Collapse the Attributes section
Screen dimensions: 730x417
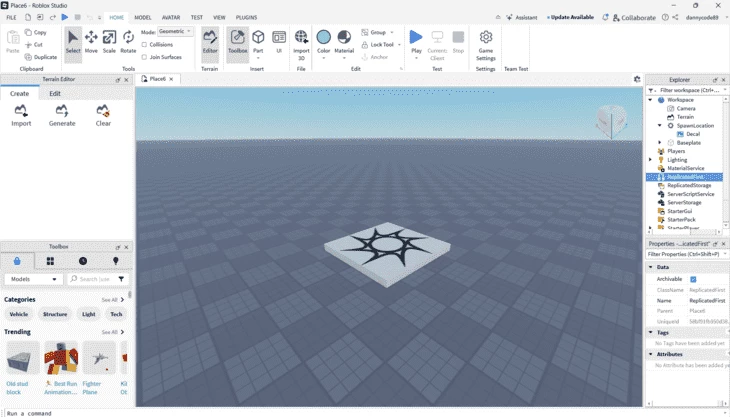click(x=650, y=354)
